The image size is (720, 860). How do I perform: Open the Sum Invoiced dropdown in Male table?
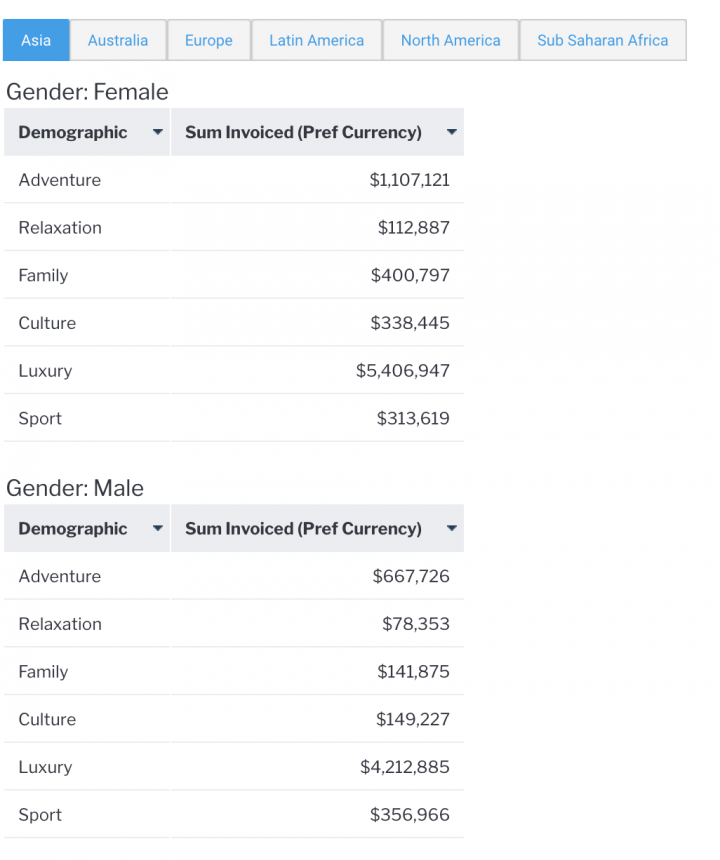[x=451, y=529]
